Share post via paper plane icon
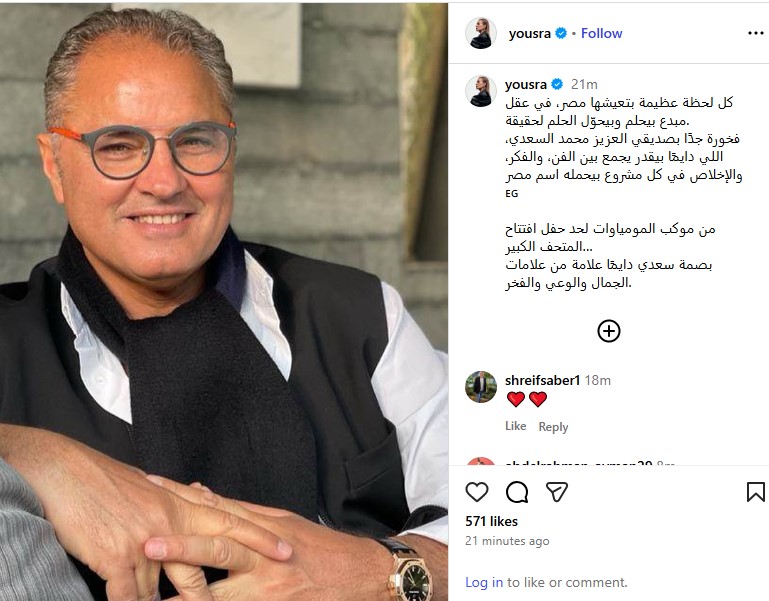Viewport: 769px width, 601px height. [x=557, y=492]
